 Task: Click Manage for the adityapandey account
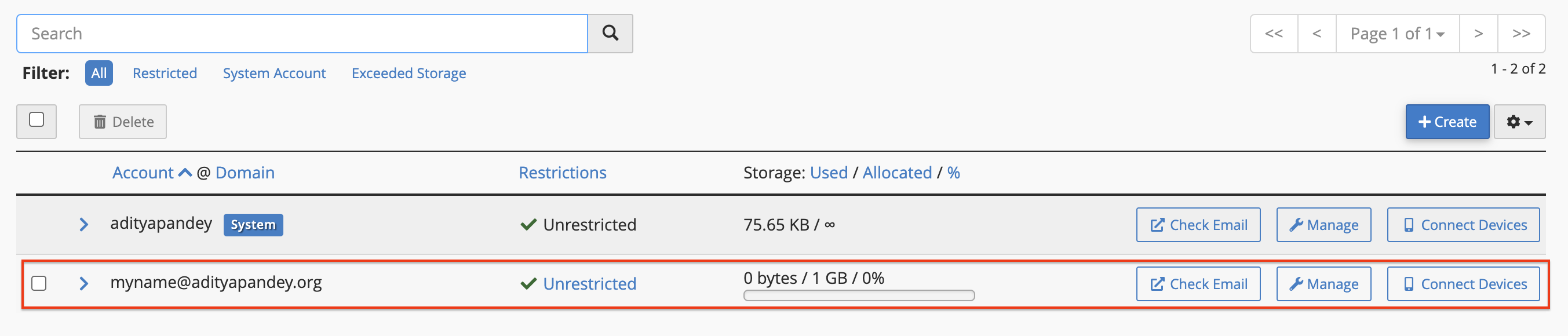1323,225
